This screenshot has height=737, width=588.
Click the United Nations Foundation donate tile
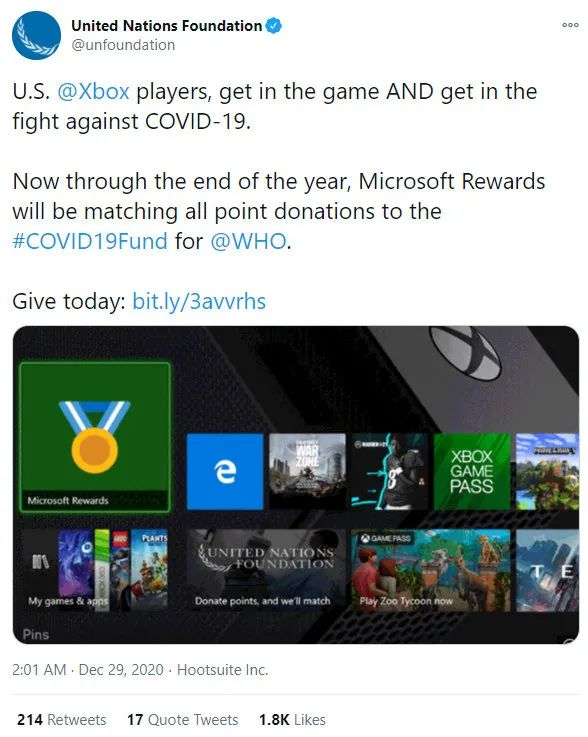pos(266,571)
